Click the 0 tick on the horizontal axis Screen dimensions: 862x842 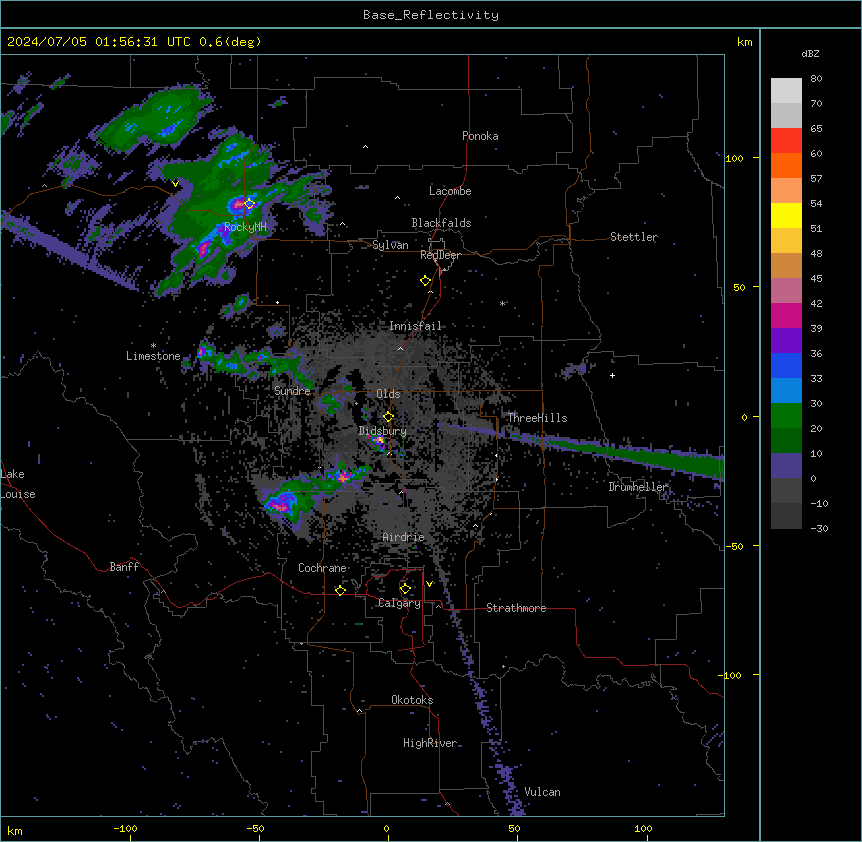click(x=386, y=828)
